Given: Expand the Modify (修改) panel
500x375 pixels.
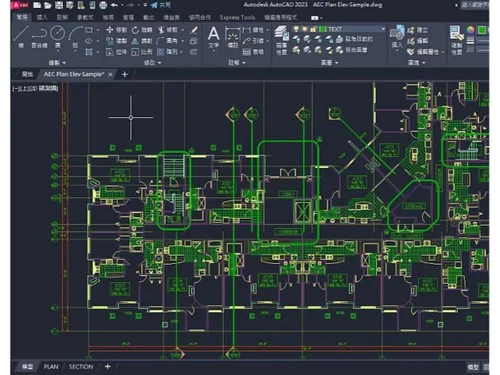Looking at the screenshot, I should coord(153,63).
